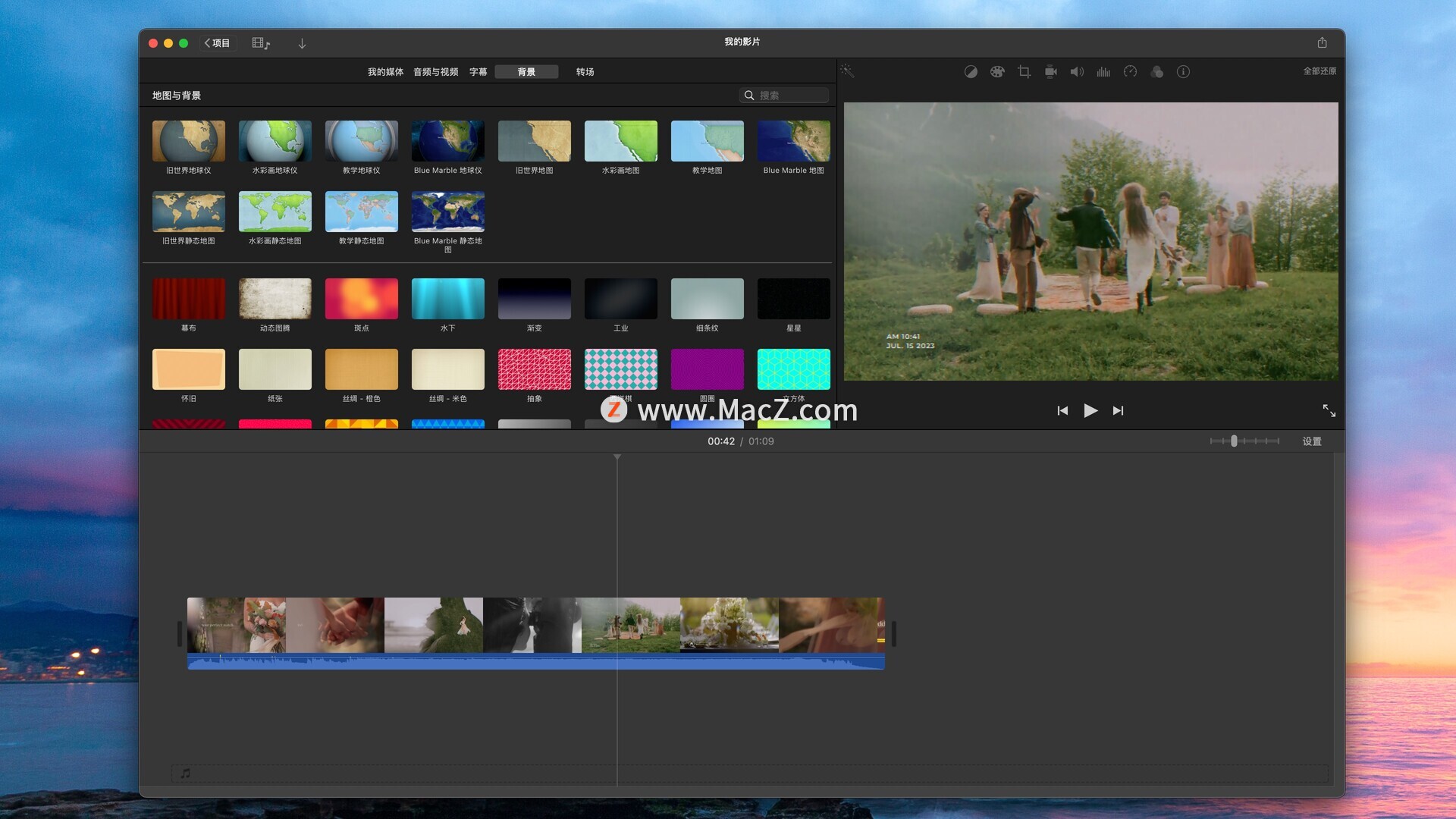Select the cropping tool
Viewport: 1456px width, 819px height.
point(1024,72)
